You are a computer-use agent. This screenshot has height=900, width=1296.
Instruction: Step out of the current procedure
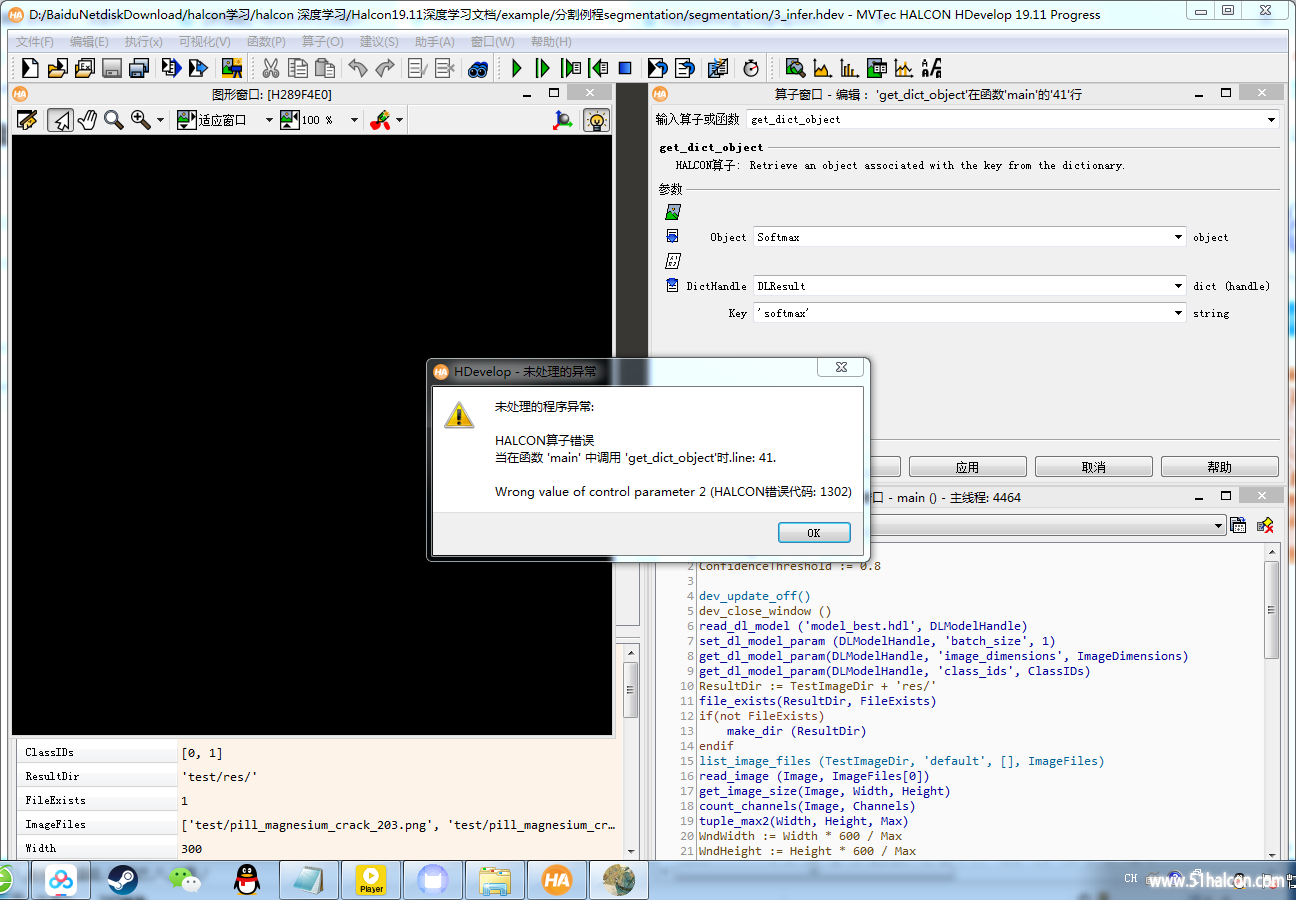(598, 68)
